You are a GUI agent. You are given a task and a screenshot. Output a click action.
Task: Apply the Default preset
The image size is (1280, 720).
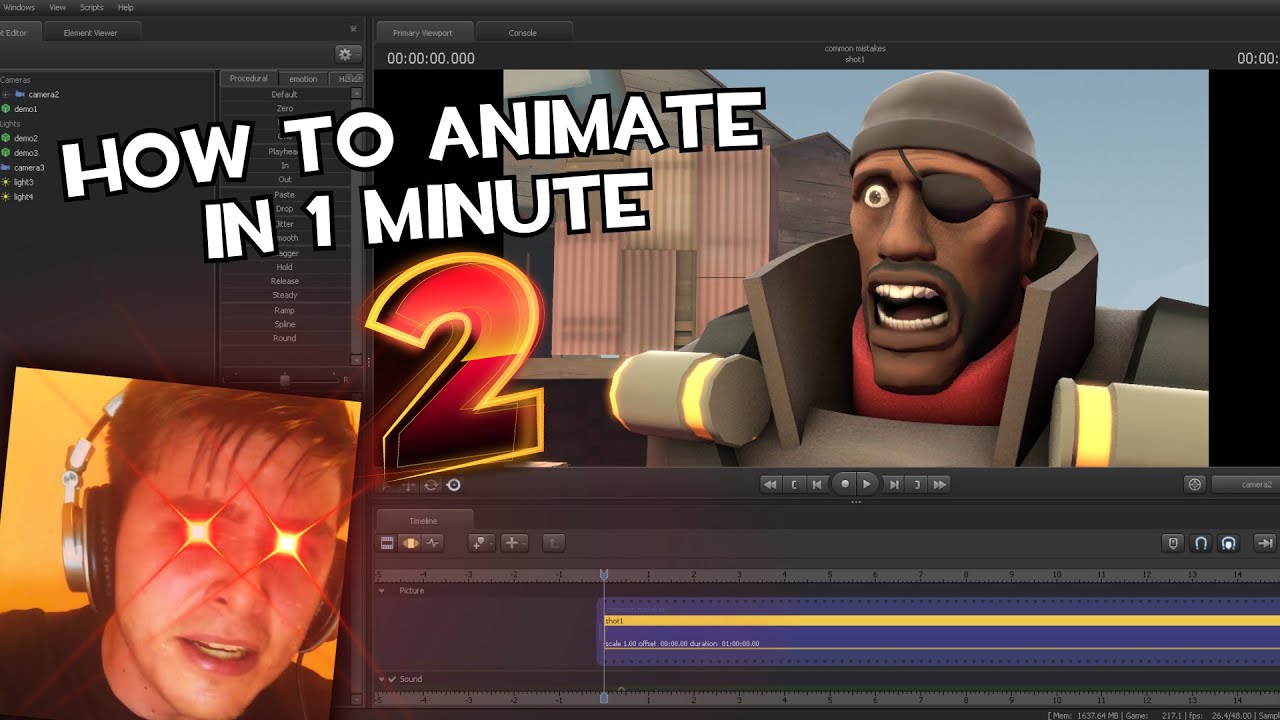pos(284,94)
